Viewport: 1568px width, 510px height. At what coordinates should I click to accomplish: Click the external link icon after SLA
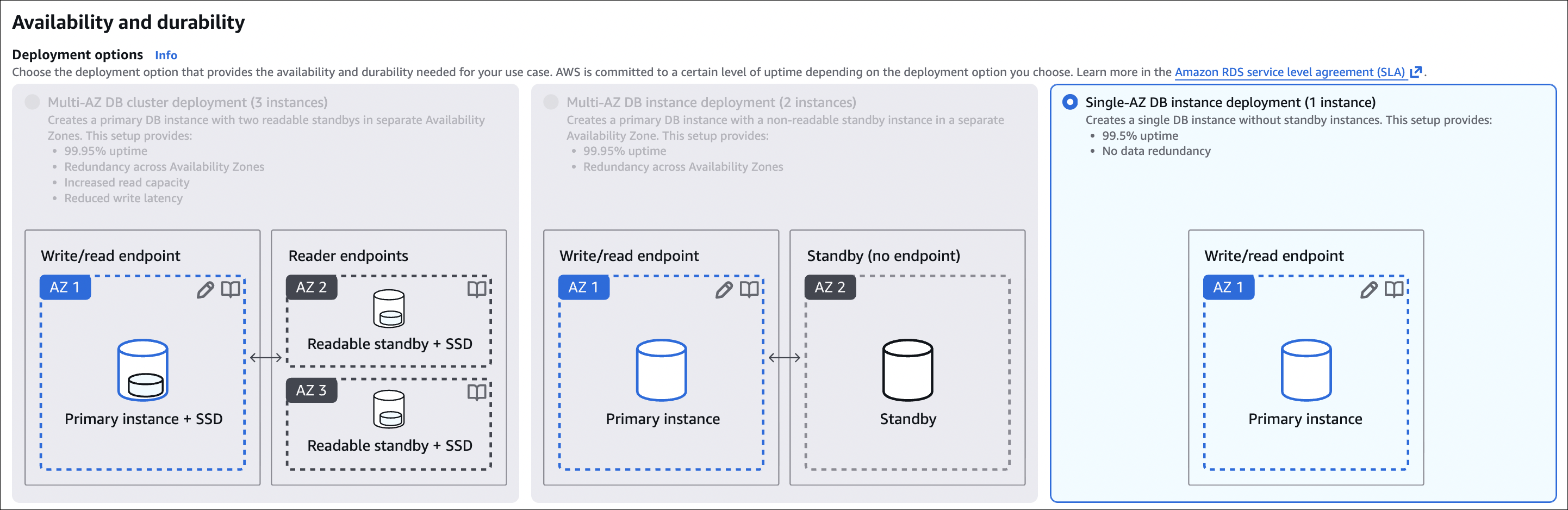(1416, 72)
